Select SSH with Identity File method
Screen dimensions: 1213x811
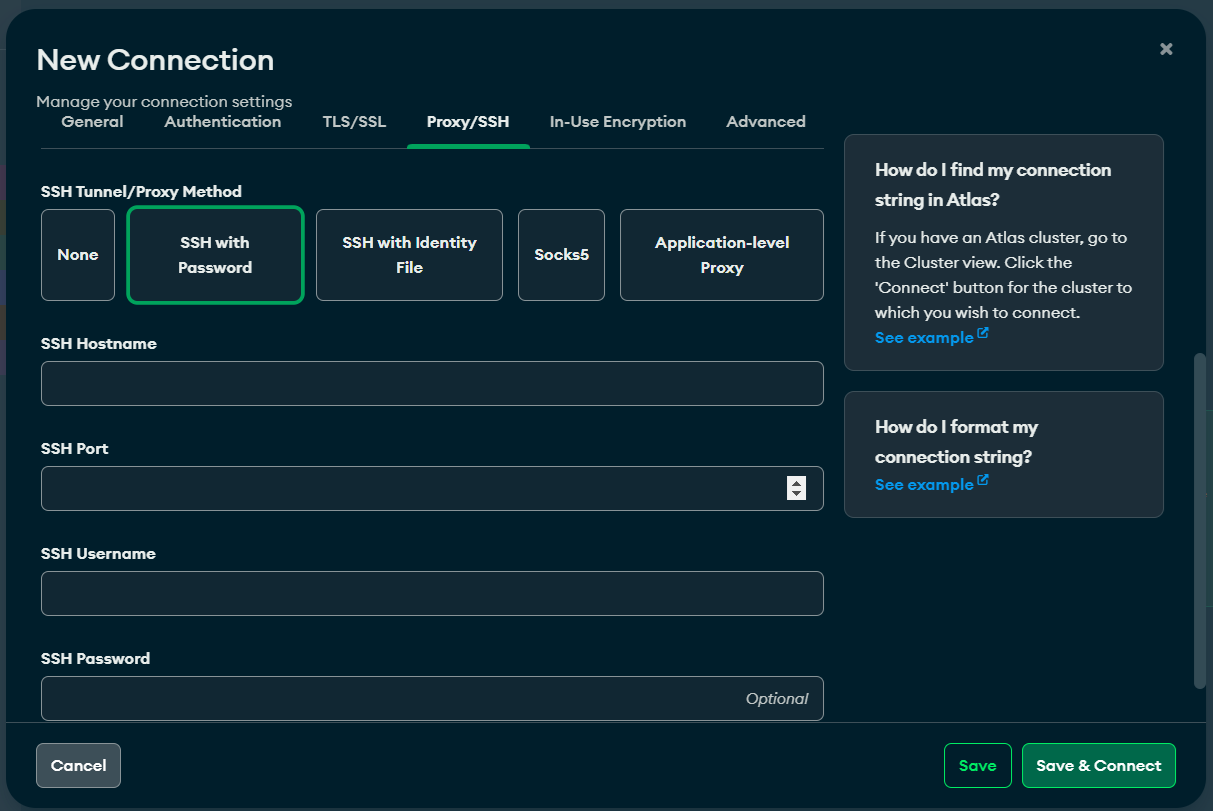point(409,255)
